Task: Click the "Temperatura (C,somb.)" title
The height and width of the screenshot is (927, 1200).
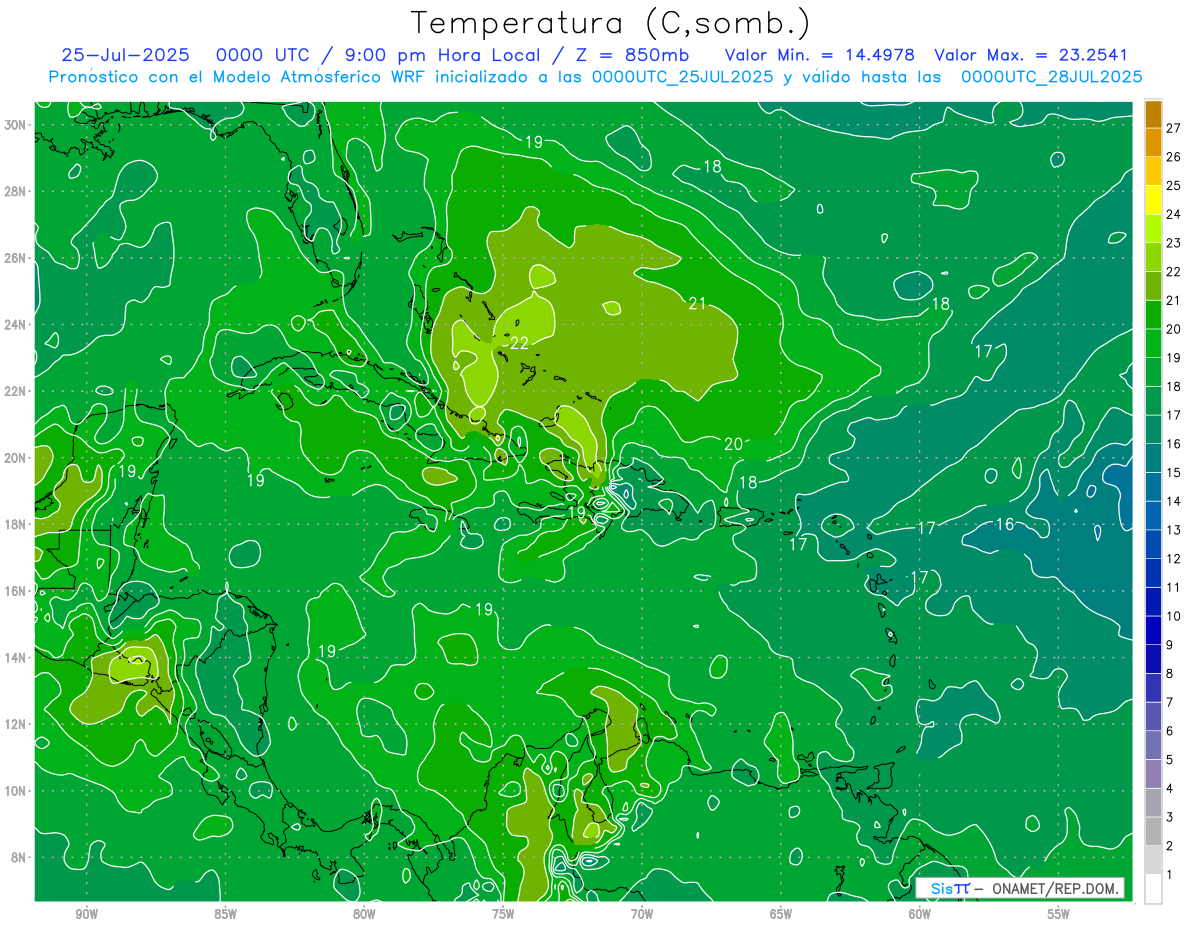Action: [x=611, y=24]
